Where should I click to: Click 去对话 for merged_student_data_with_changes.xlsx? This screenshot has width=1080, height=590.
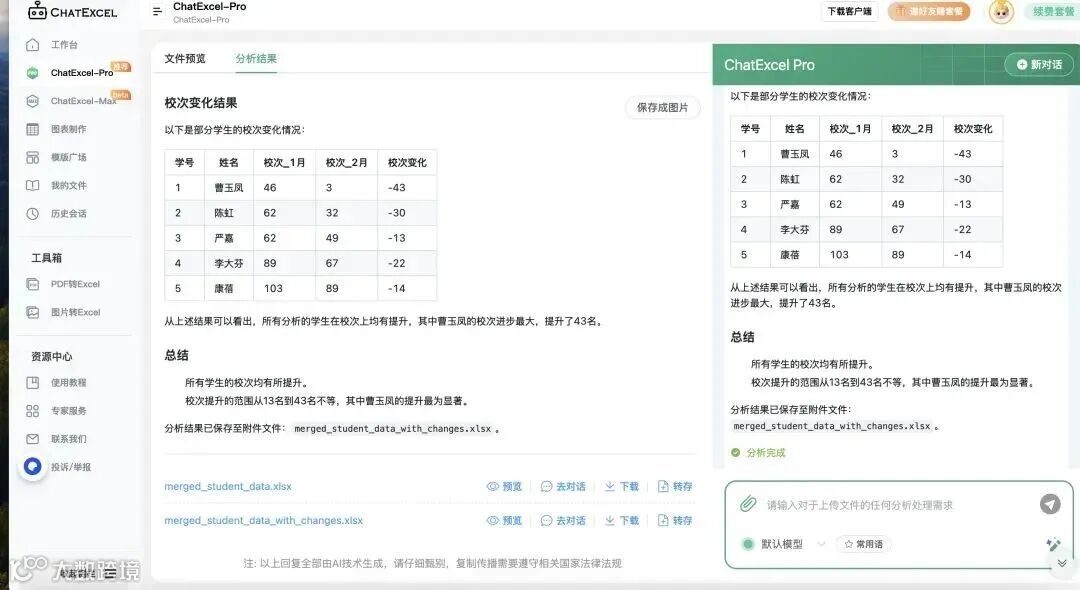click(x=563, y=520)
